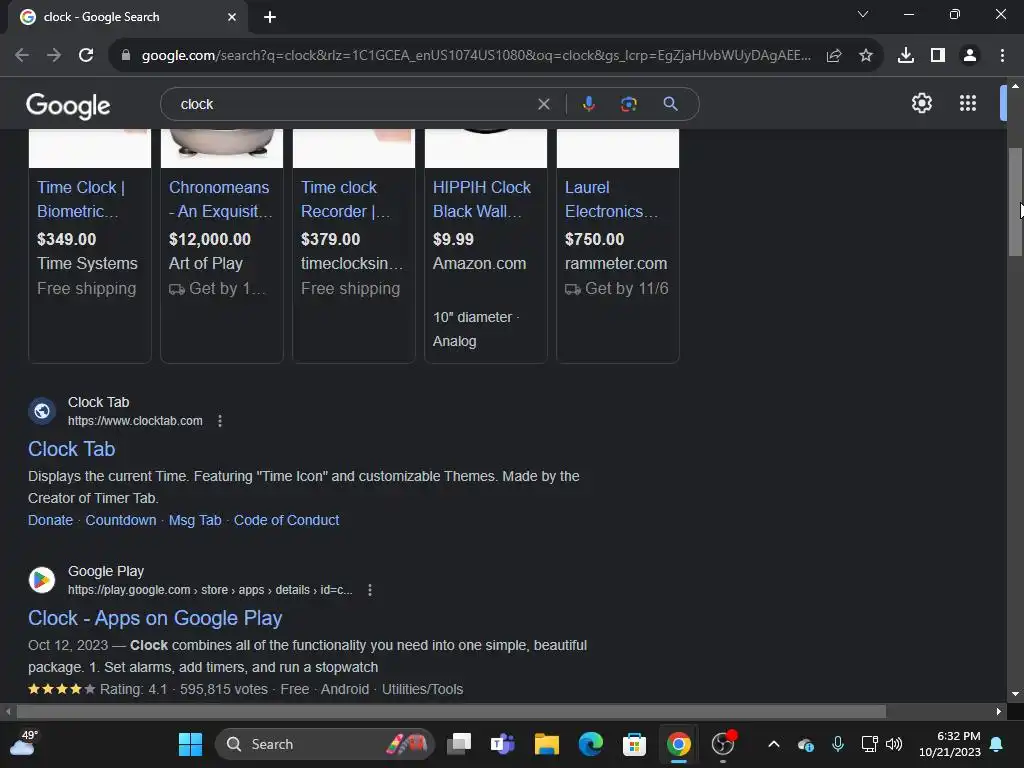The width and height of the screenshot is (1024, 768).
Task: Open the network display tray icon
Action: pos(869,744)
